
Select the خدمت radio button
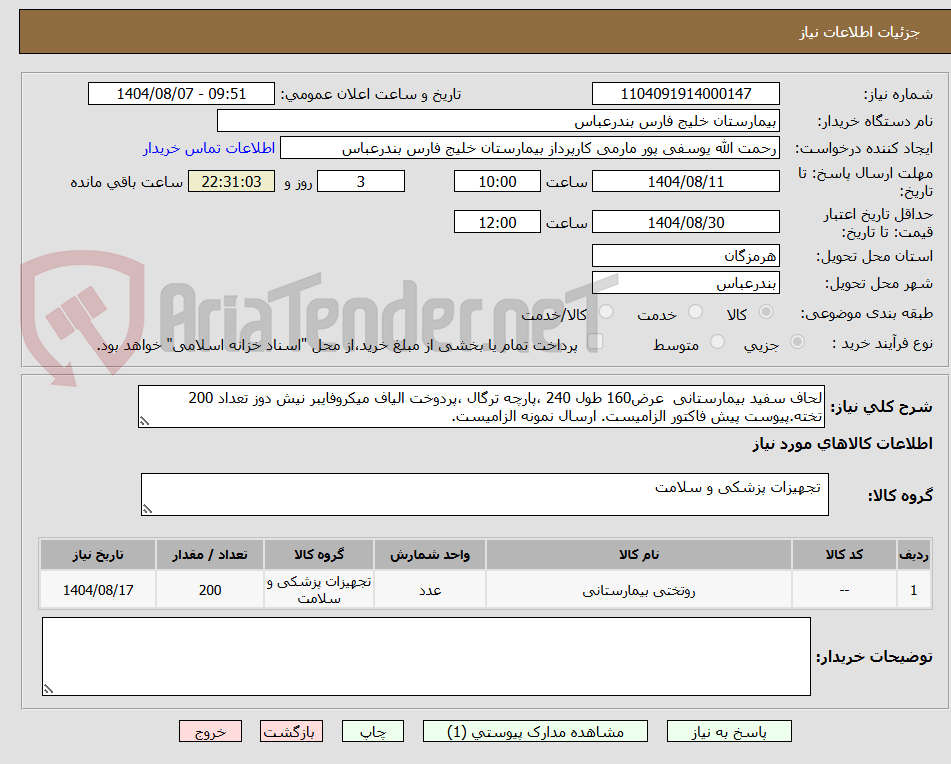pos(697,312)
